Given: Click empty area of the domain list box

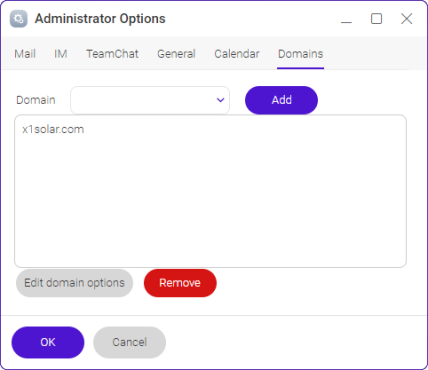Looking at the screenshot, I should pyautogui.click(x=210, y=200).
